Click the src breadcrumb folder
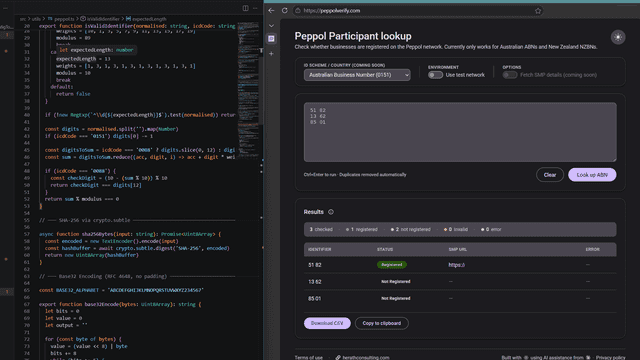640x360 pixels. [x=23, y=19]
